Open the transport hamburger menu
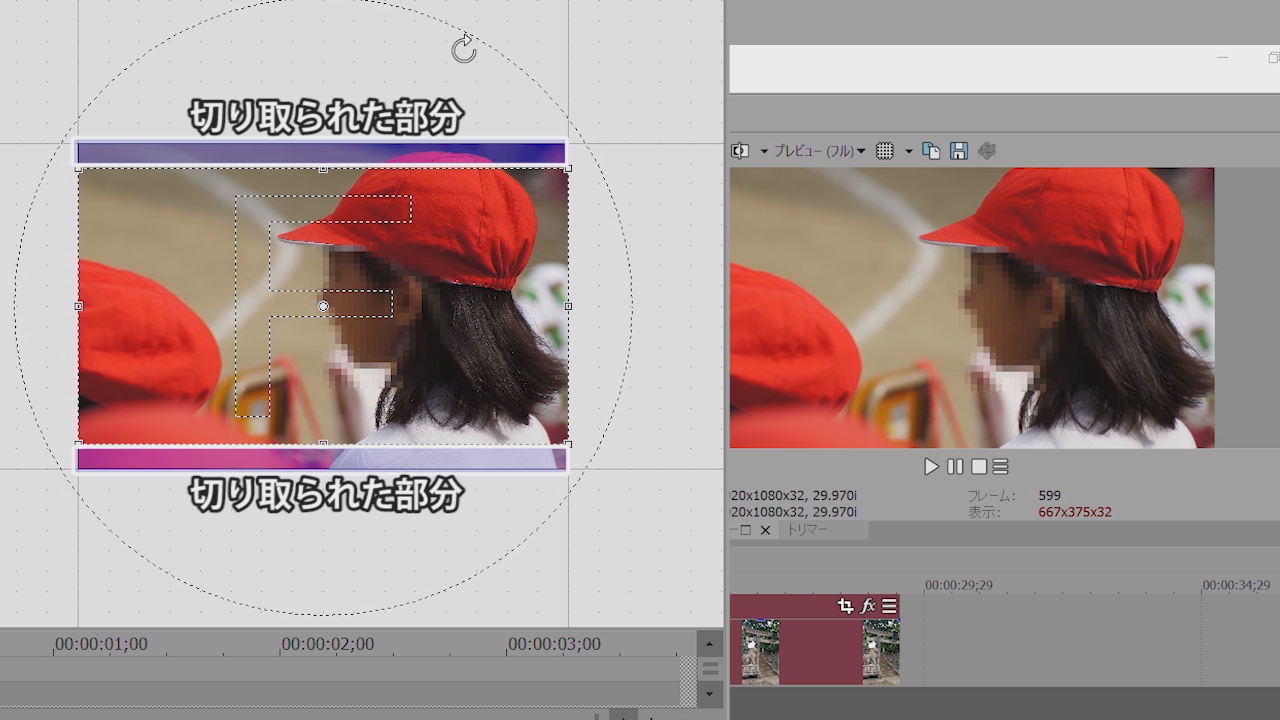 click(1001, 467)
